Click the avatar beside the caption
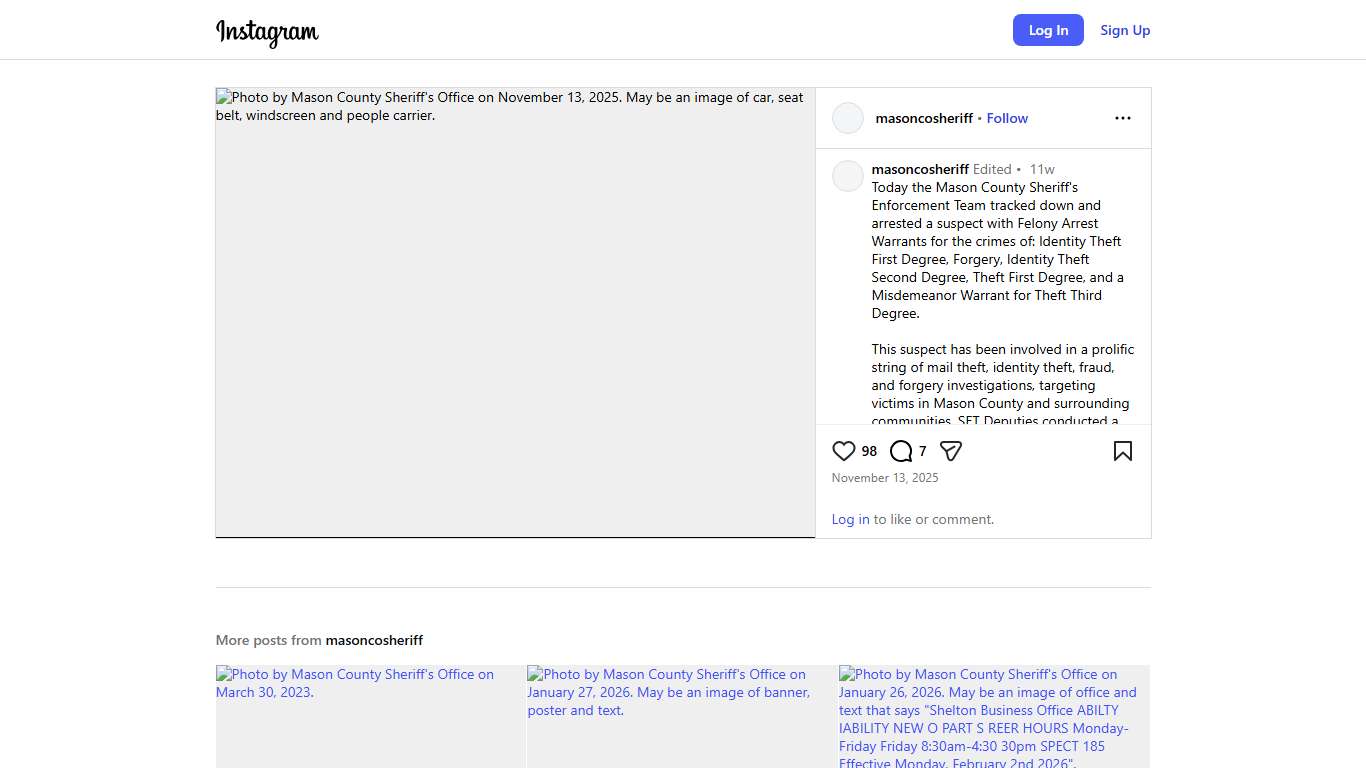Viewport: 1366px width, 768px height. (x=848, y=176)
